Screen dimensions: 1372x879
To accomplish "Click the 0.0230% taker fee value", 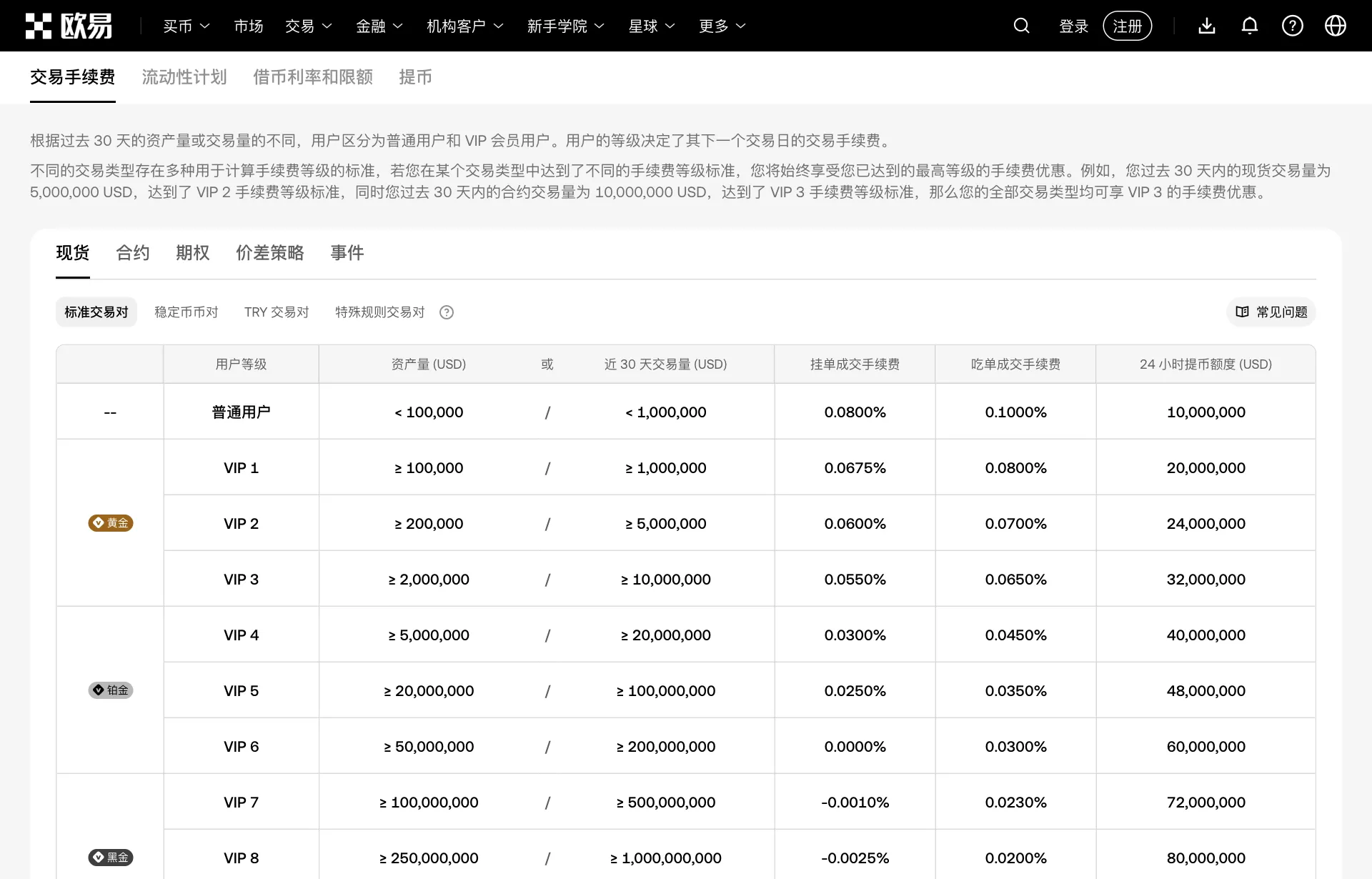I will pos(1016,803).
